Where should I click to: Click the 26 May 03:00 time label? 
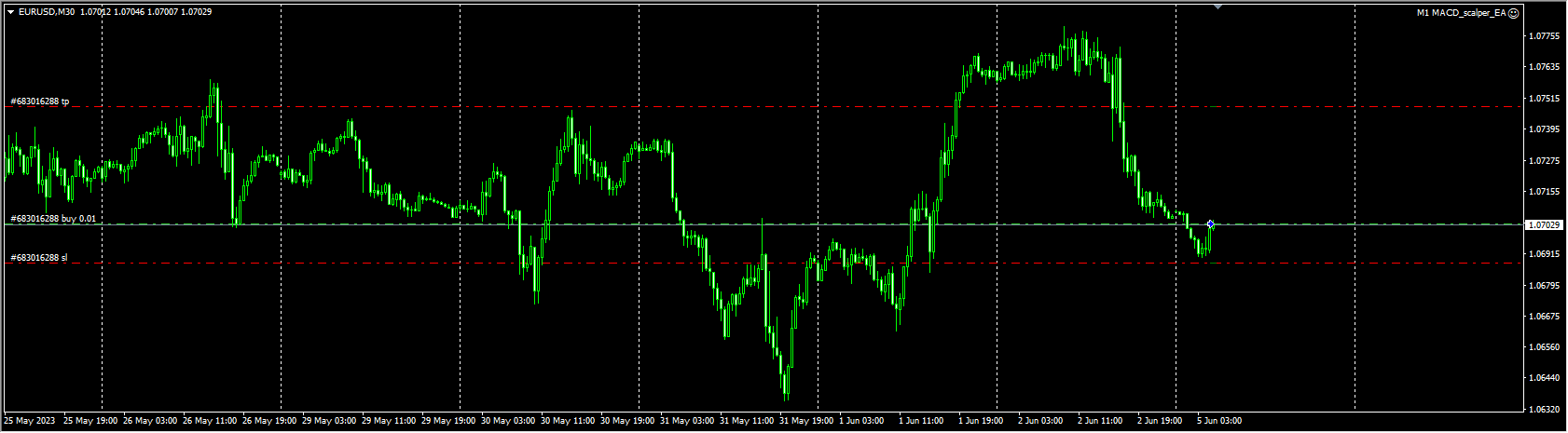coord(150,421)
